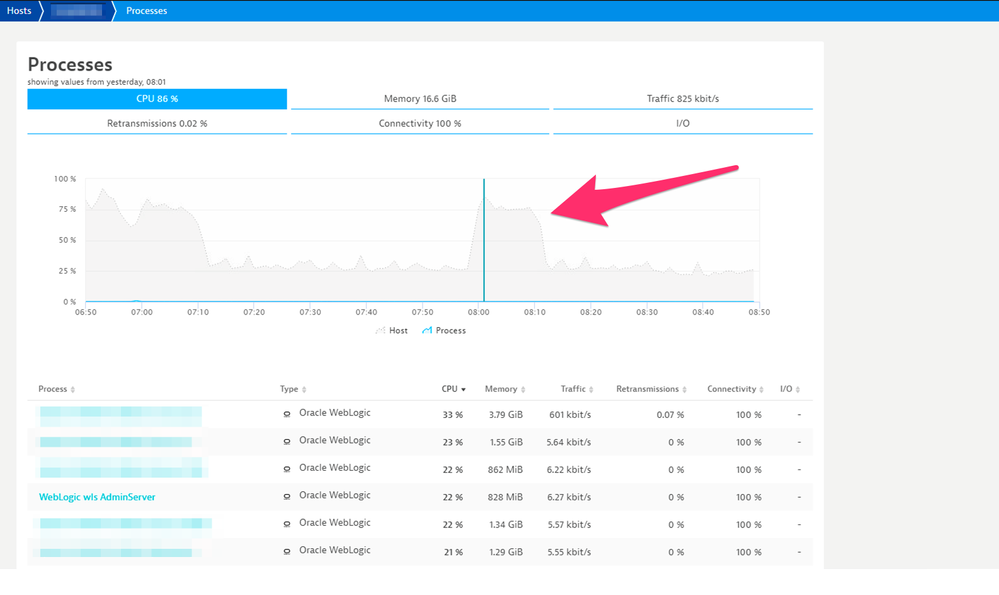The width and height of the screenshot is (999, 595).
Task: Select the Connectivity 100 % tab
Action: coord(420,124)
